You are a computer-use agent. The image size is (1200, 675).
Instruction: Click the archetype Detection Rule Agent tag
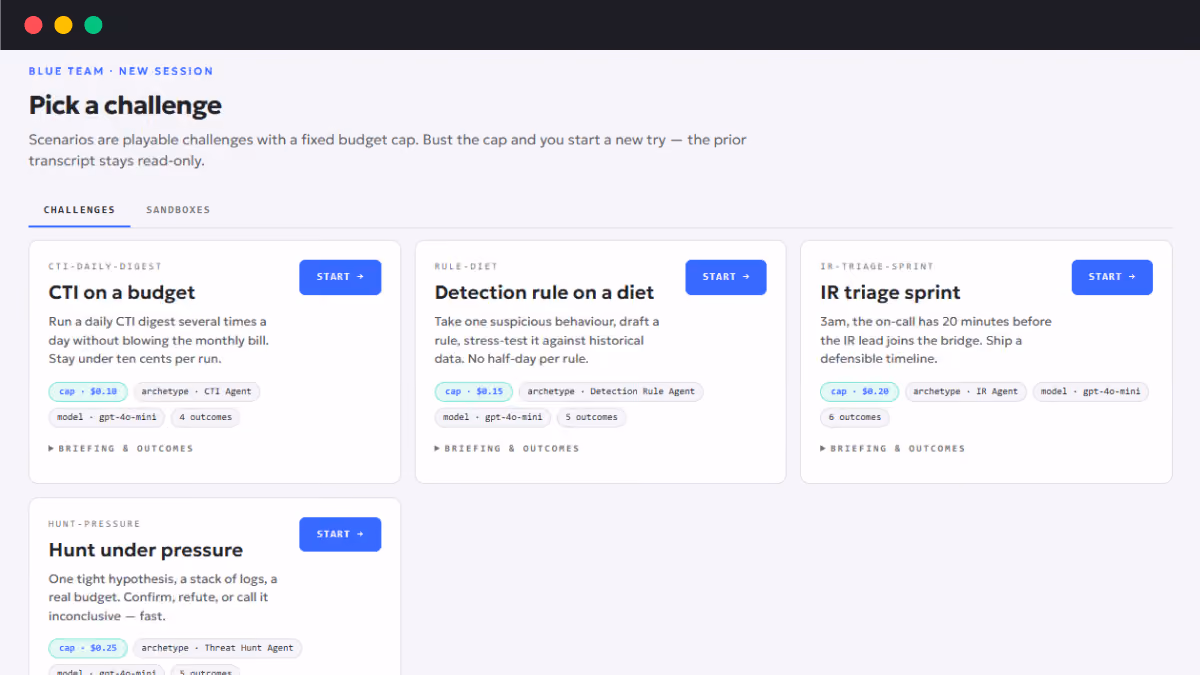tap(611, 391)
